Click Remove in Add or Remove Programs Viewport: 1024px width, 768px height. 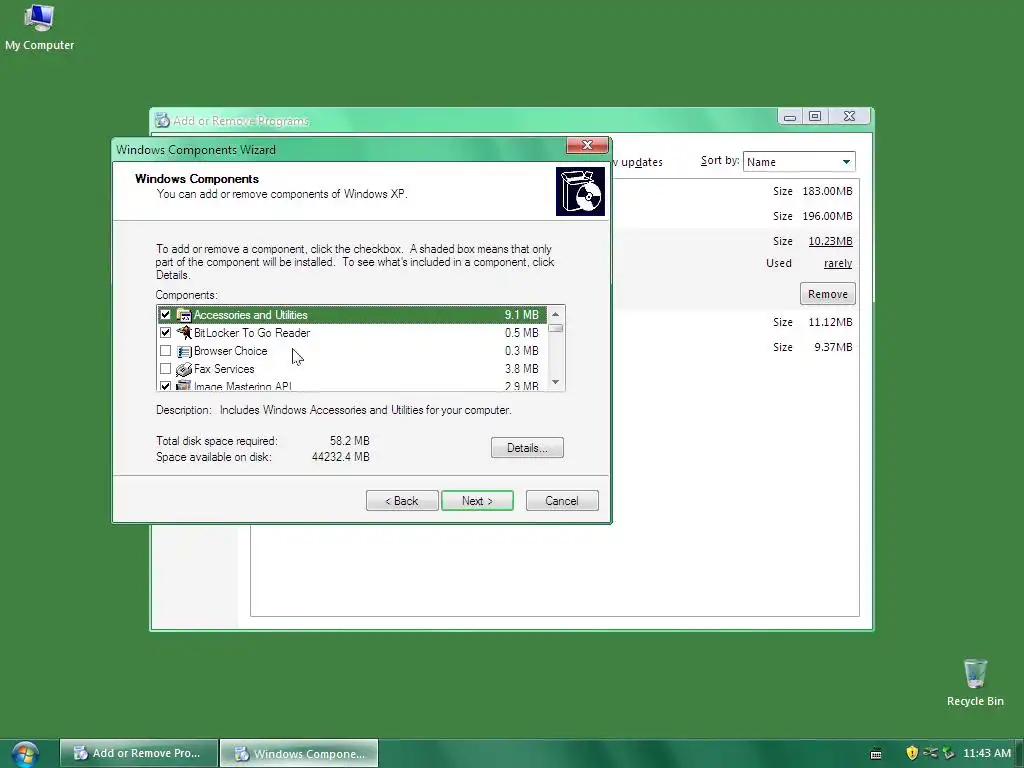pyautogui.click(x=827, y=294)
